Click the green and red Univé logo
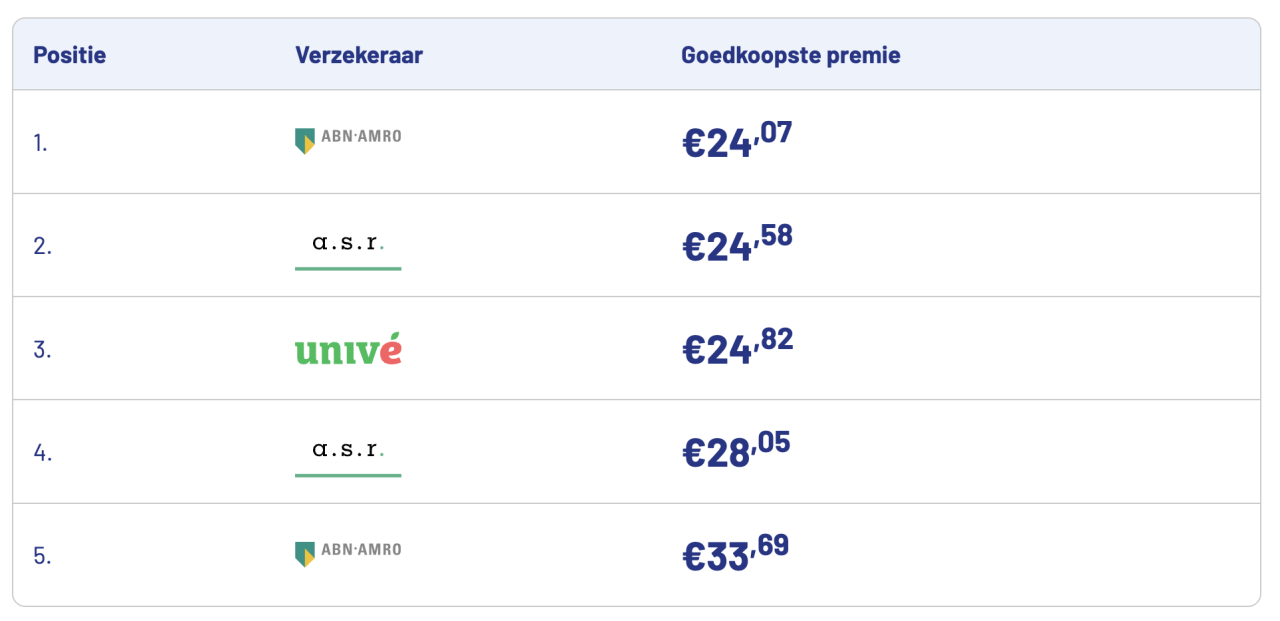Viewport: 1280px width, 621px height. [x=348, y=350]
